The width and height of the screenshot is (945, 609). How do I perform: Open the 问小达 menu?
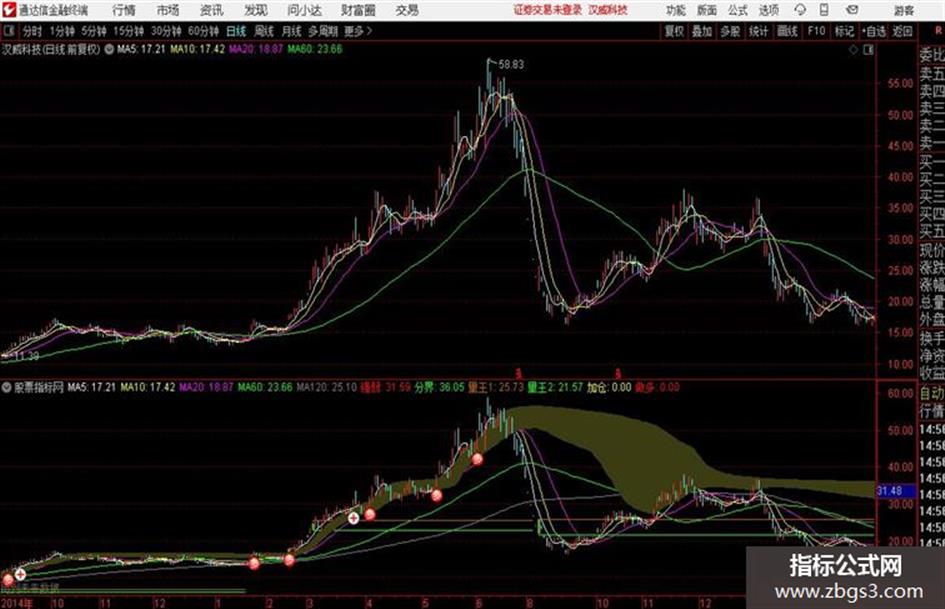[x=304, y=10]
